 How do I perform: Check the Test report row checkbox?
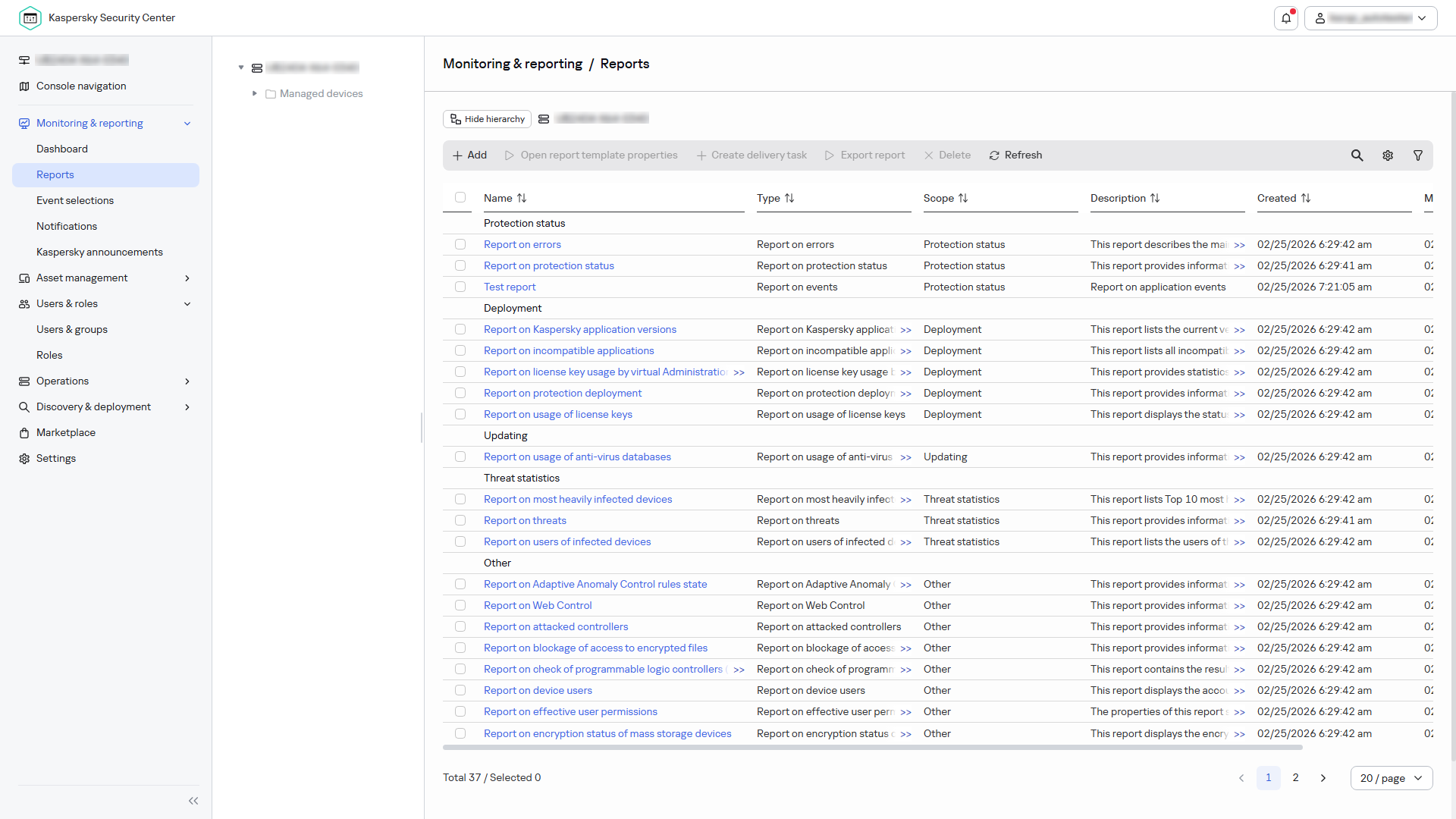point(460,287)
